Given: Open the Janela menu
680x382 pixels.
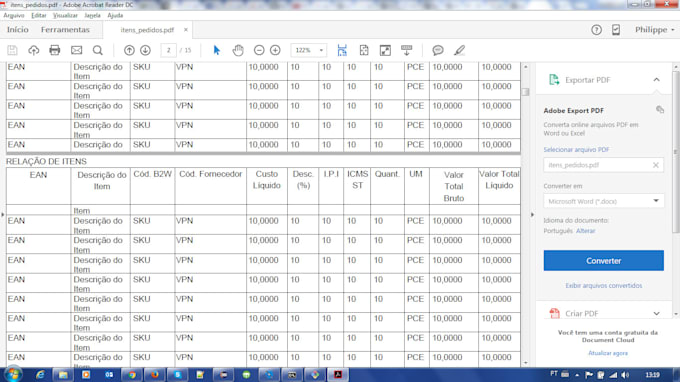Looking at the screenshot, I should click(92, 16).
